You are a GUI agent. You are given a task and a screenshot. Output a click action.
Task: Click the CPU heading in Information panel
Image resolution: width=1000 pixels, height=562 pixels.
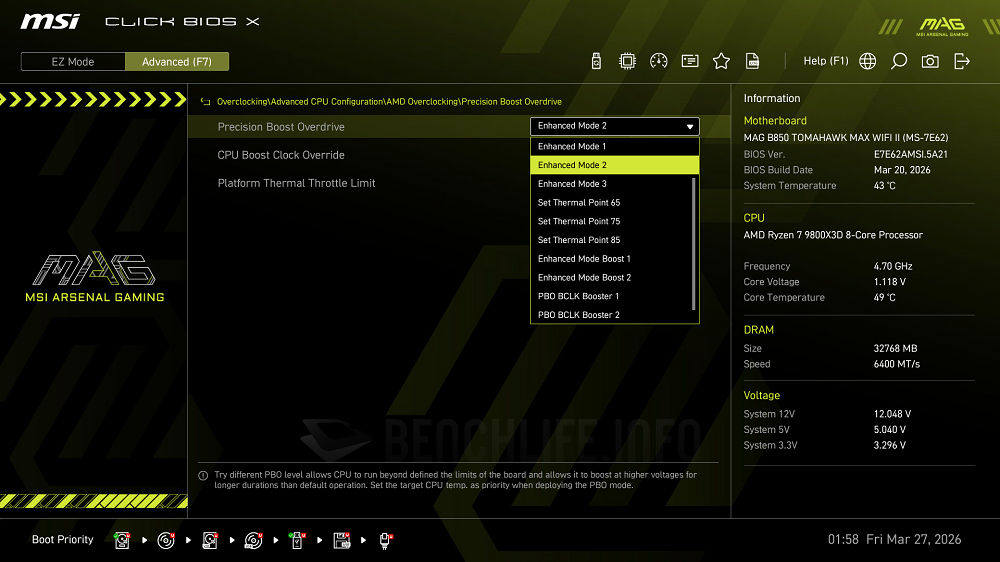tap(754, 218)
